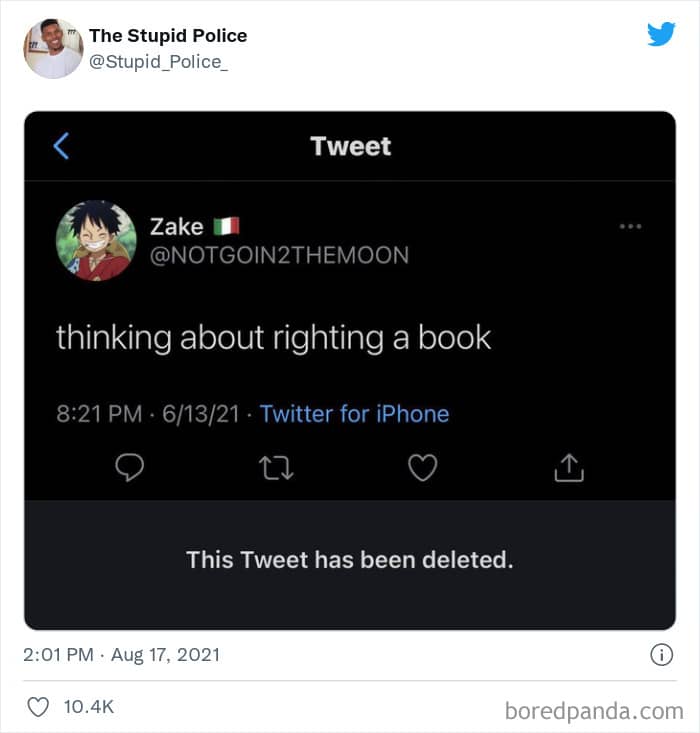This screenshot has height=733, width=700.
Task: Open the tweet info circle icon
Action: coord(661,654)
